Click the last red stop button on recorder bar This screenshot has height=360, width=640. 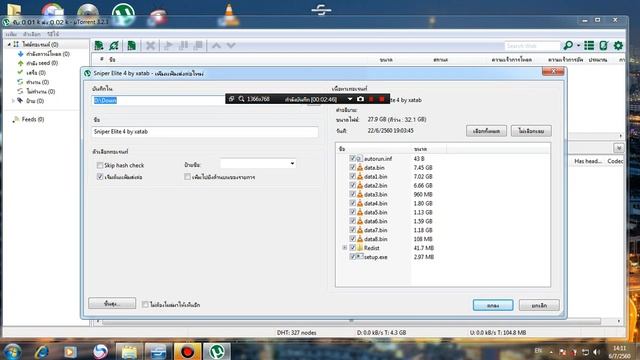click(x=382, y=99)
